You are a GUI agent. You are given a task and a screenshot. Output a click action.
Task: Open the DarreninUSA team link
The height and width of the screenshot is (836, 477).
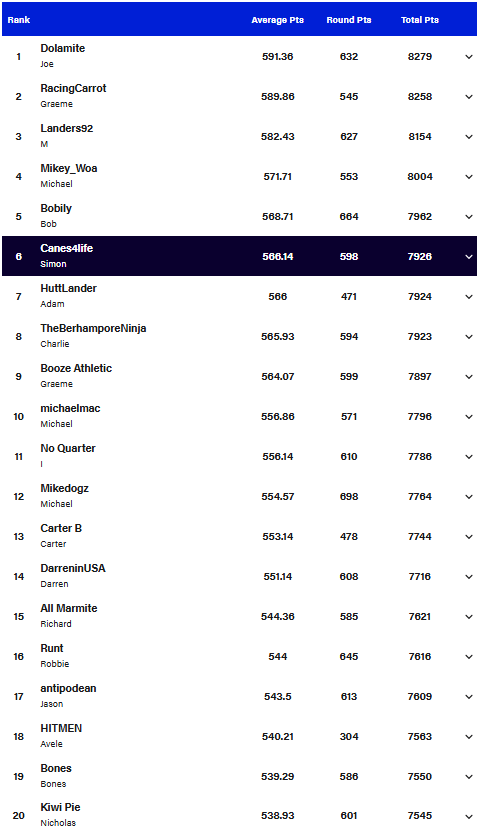coord(73,568)
